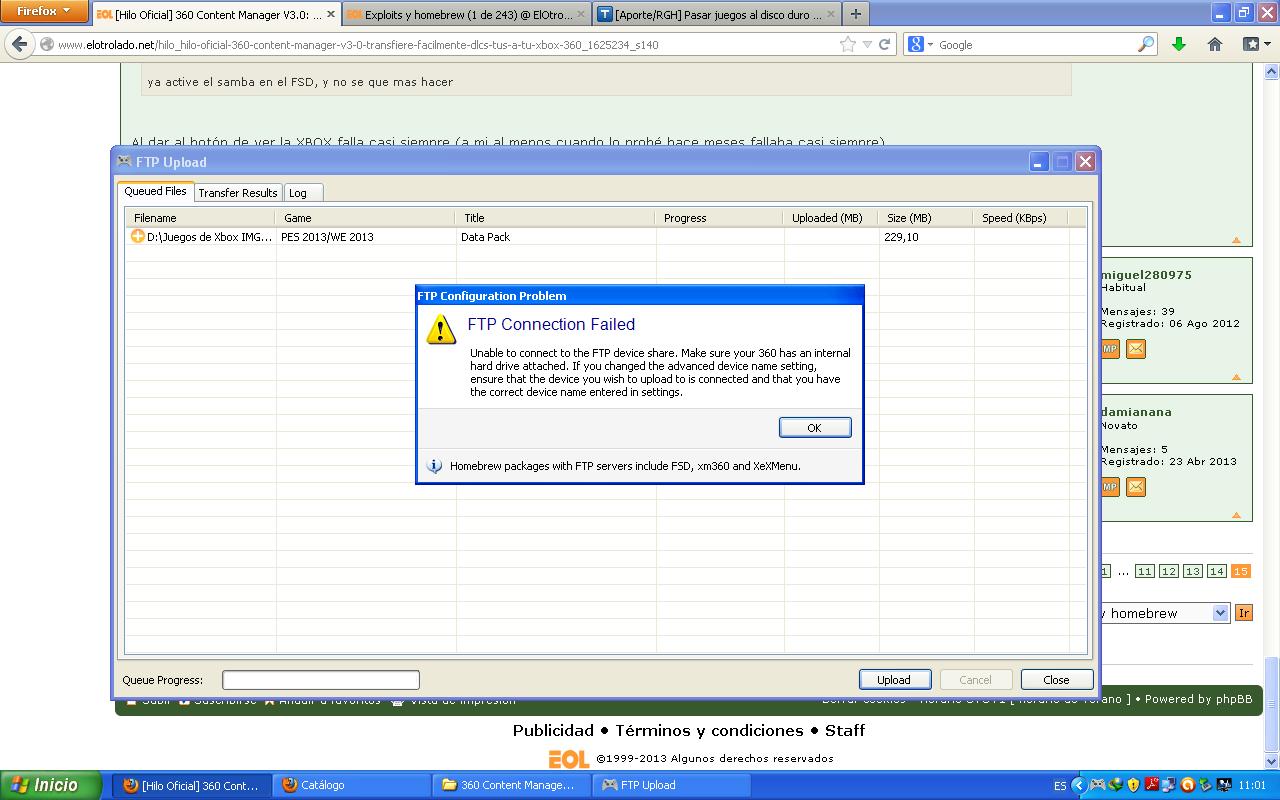This screenshot has width=1280, height=800.
Task: Click the Data Pack title cell
Action: coord(486,237)
